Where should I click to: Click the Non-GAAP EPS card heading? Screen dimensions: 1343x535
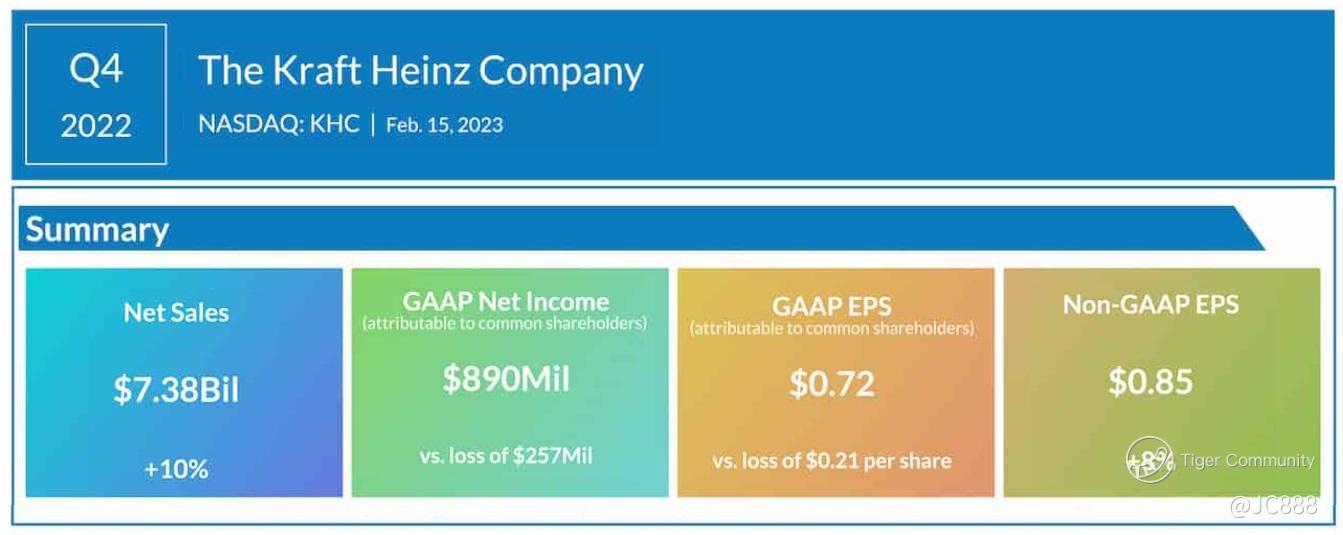(x=1151, y=304)
